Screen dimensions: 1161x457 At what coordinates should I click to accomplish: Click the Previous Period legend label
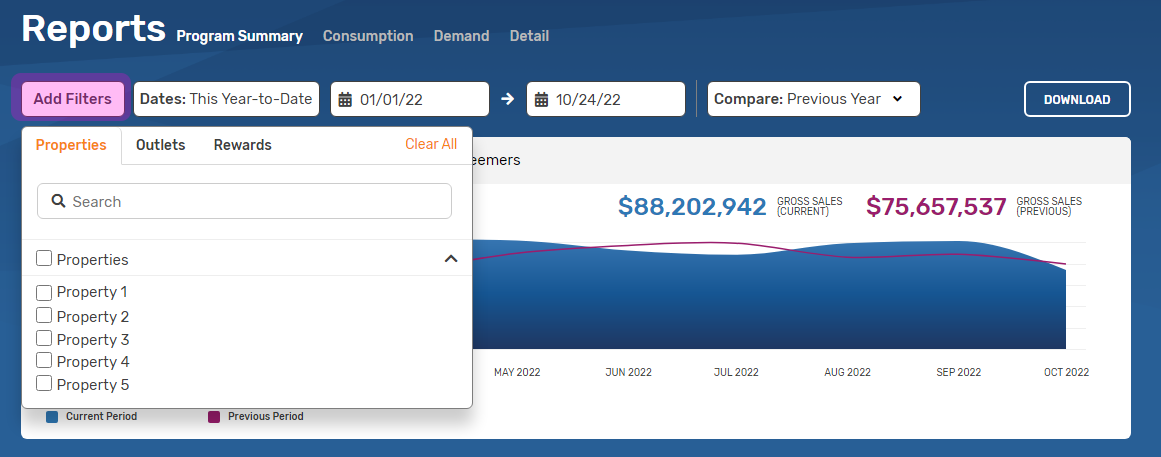[266, 417]
